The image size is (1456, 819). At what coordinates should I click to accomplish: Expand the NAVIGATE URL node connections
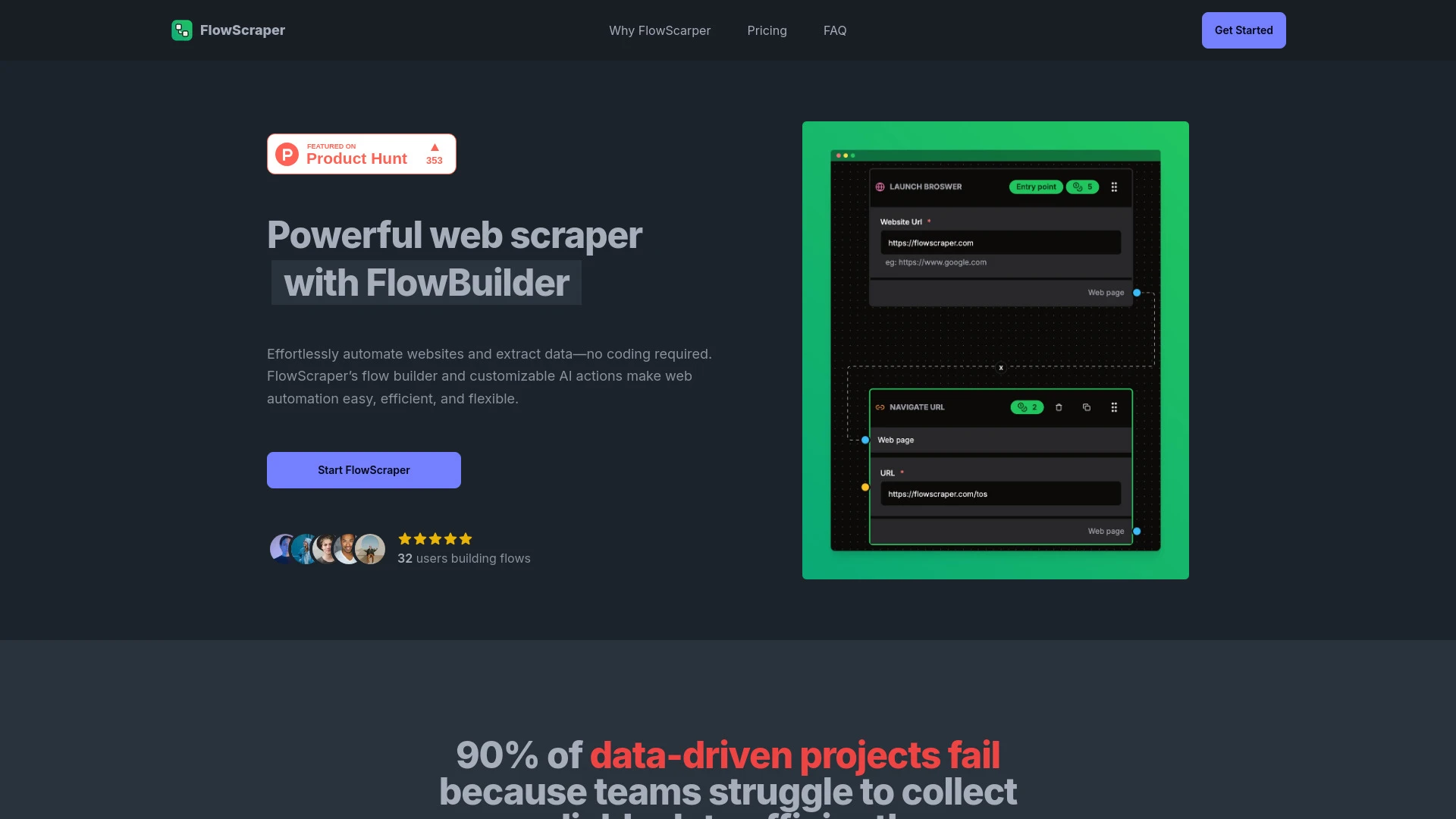point(1028,407)
